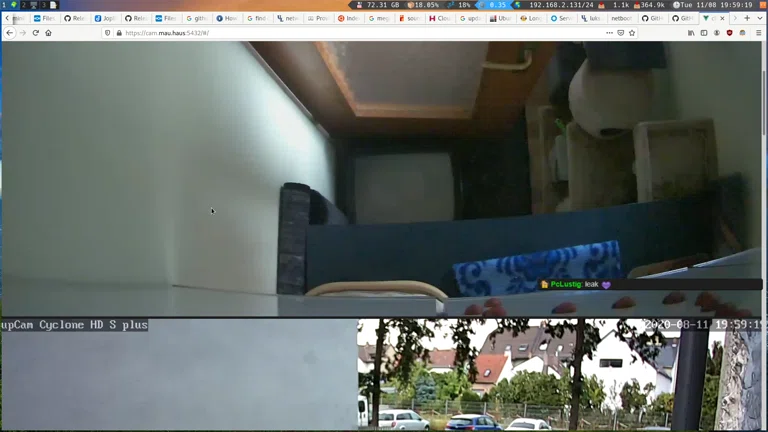
Task: Click the Tue 11/08 clock in status bar
Action: click(713, 4)
